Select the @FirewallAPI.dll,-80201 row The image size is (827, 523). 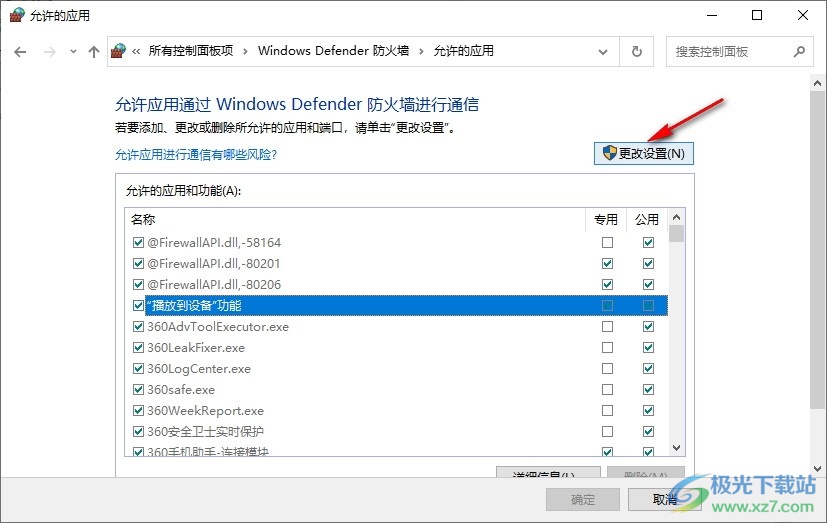[397, 264]
